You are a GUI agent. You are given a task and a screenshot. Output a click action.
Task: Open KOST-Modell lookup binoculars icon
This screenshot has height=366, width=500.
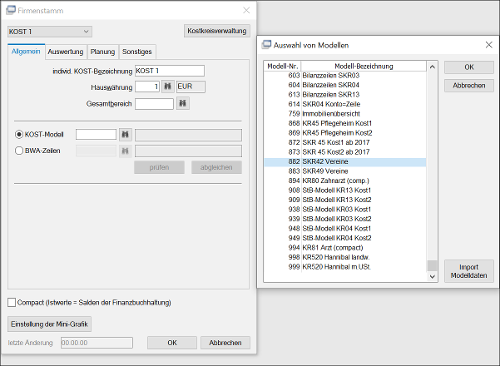point(125,134)
